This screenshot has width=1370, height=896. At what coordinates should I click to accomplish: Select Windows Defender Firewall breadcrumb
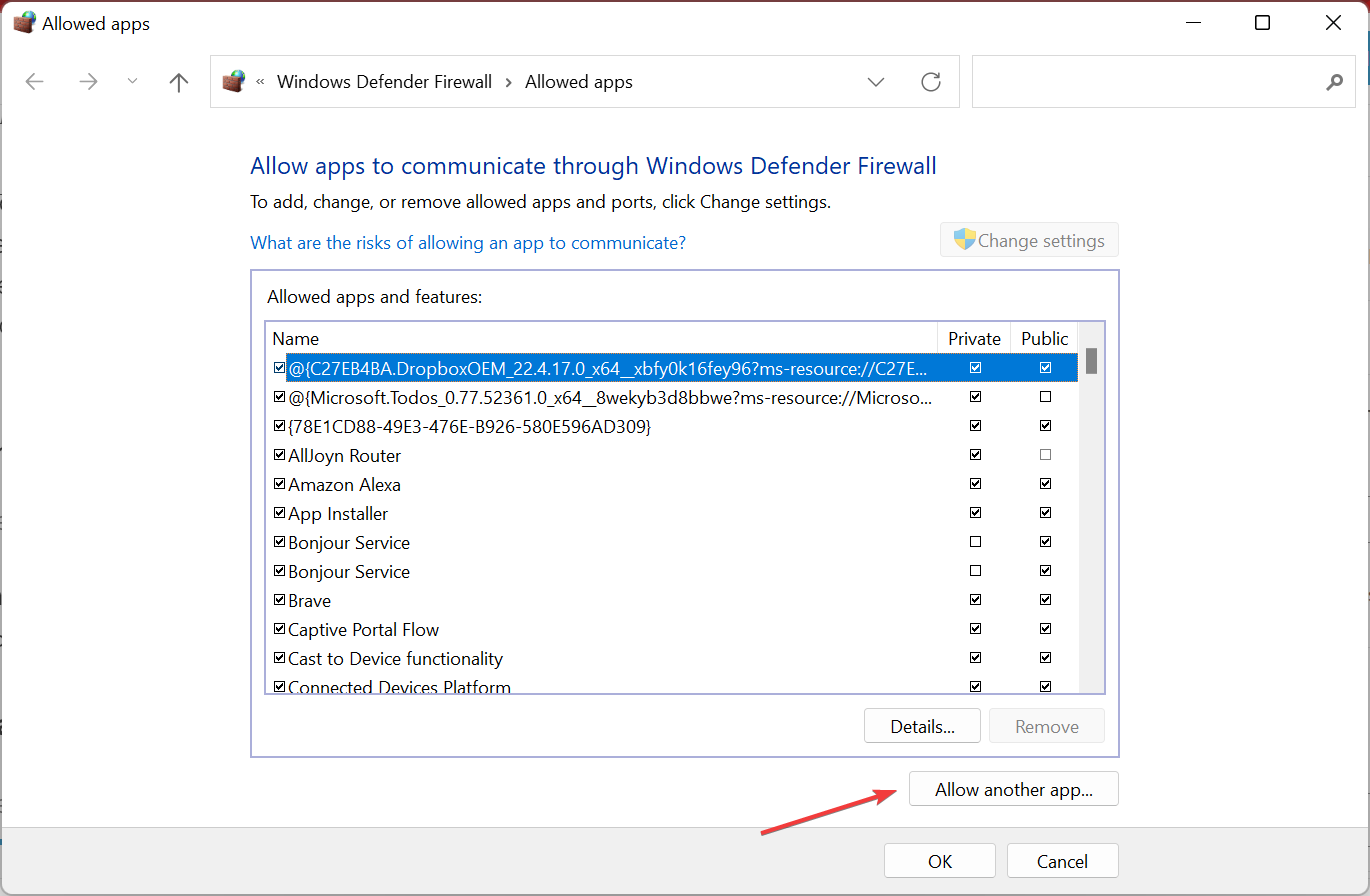(384, 82)
